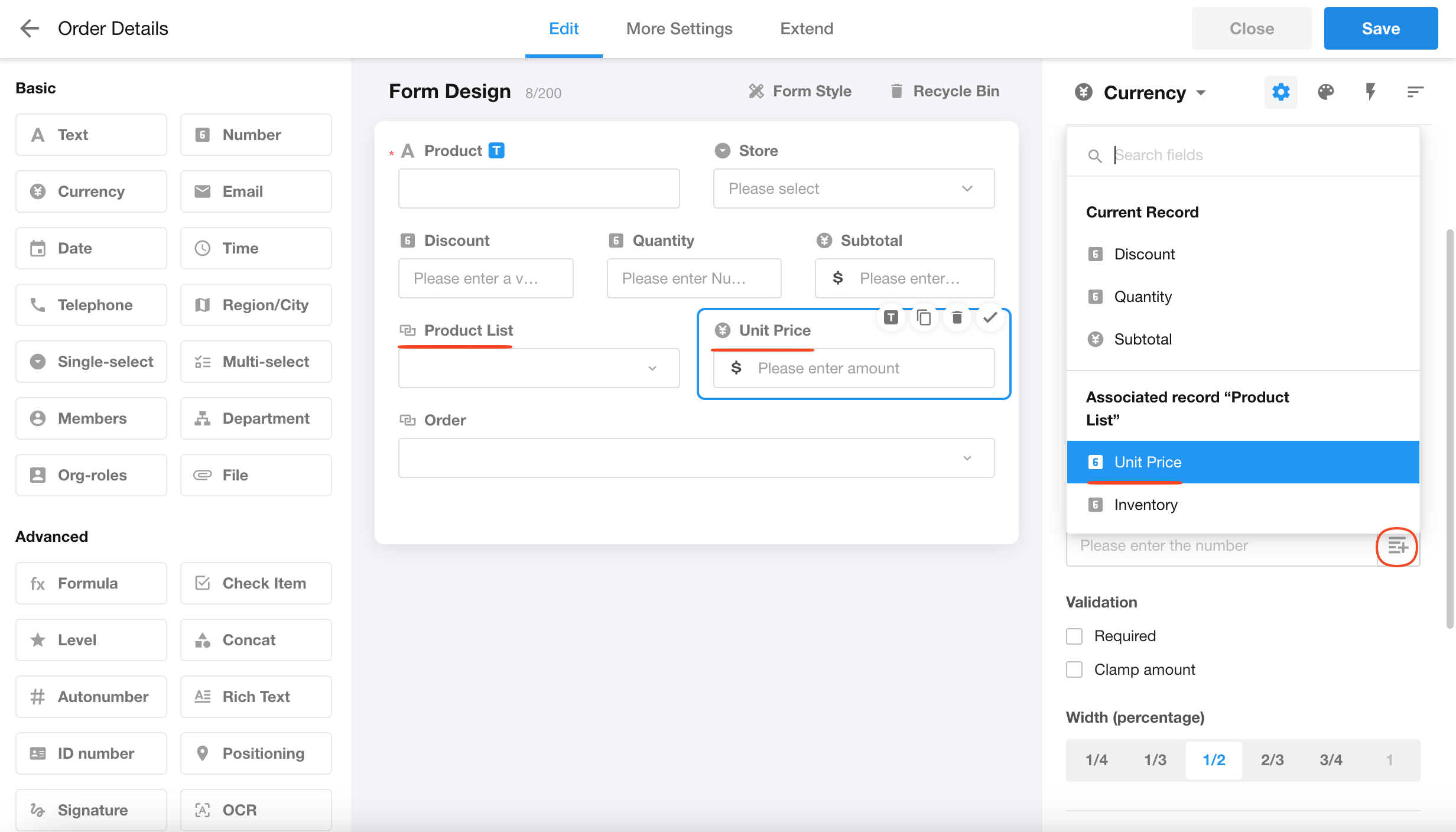Switch to the More Settings tab
This screenshot has width=1456, height=832.
679,28
